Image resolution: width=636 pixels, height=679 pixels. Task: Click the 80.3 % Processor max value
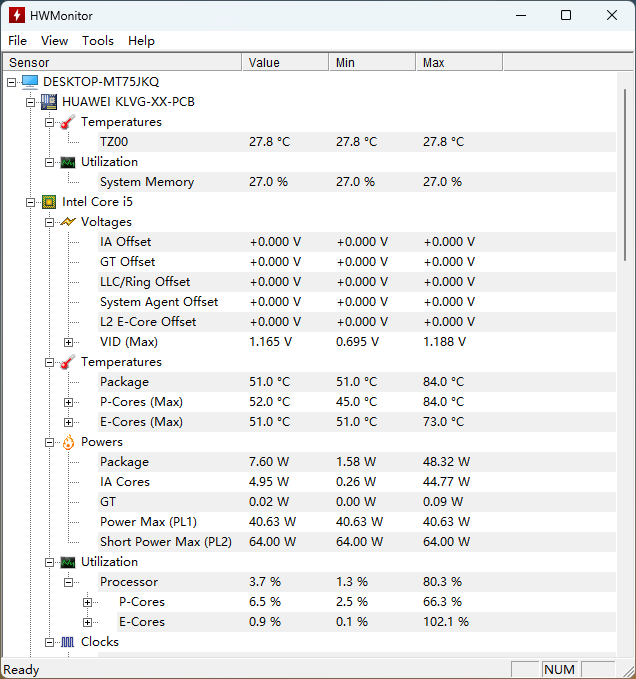pyautogui.click(x=442, y=582)
